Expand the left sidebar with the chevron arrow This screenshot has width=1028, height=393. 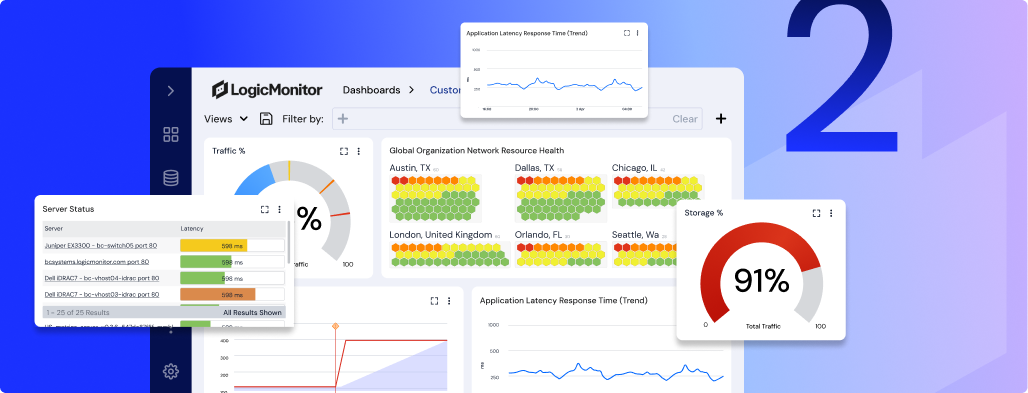[x=171, y=91]
